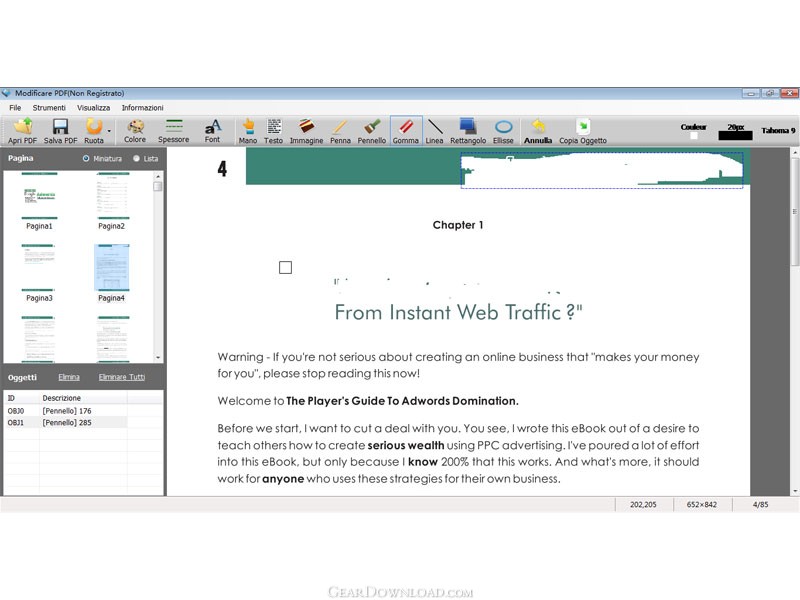800x600 pixels.
Task: Open the Font settings tool
Action: 212,131
